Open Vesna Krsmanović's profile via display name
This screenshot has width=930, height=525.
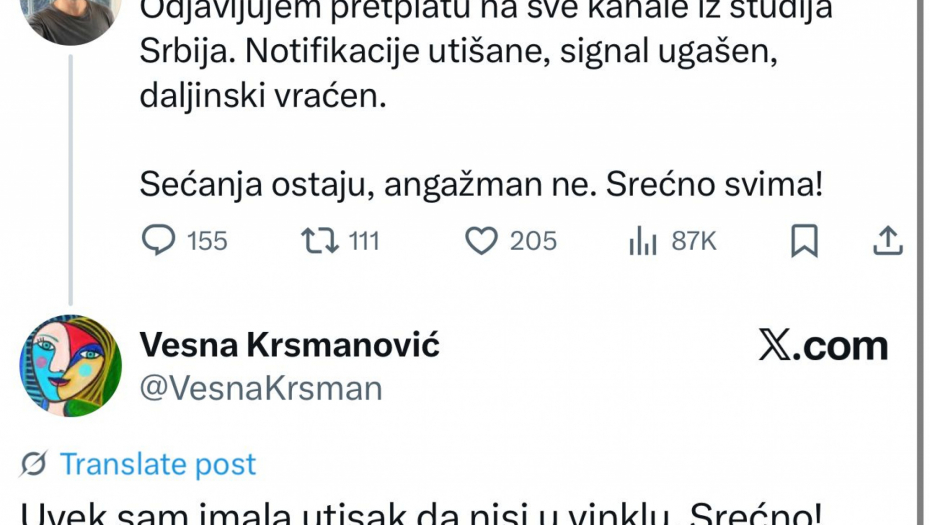(289, 344)
